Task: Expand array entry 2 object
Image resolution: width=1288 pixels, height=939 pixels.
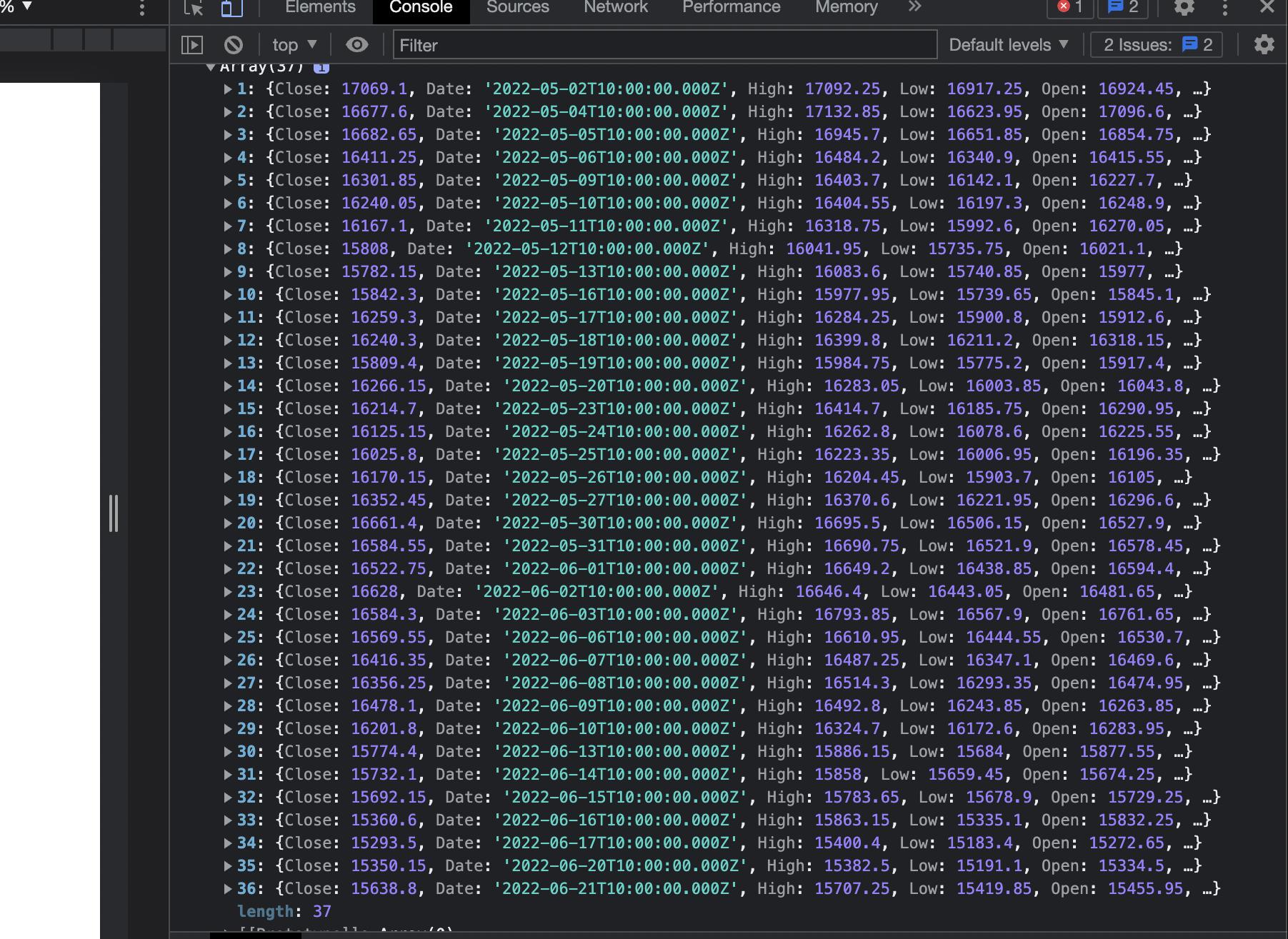Action: [228, 112]
